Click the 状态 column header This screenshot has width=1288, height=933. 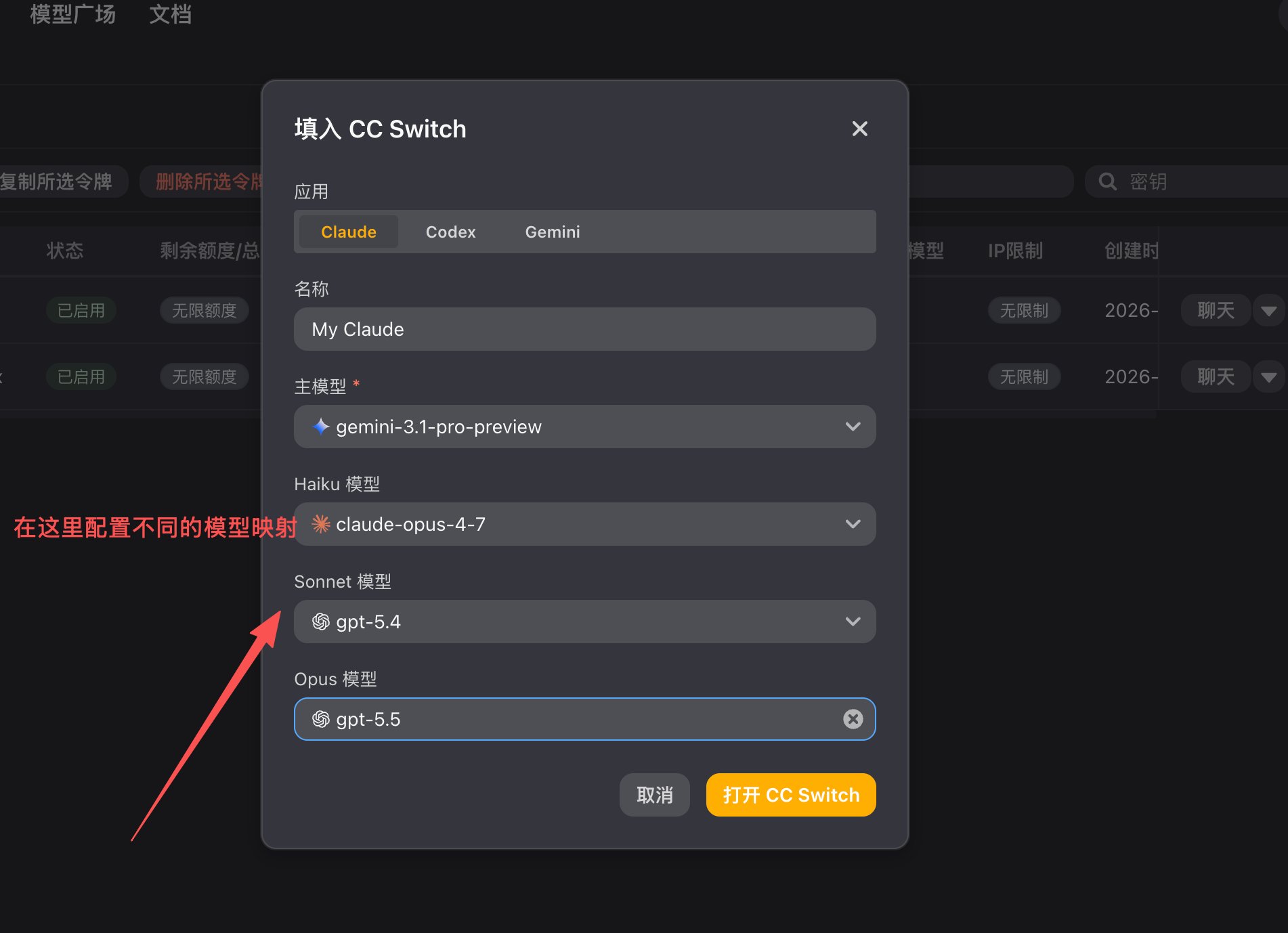[x=65, y=251]
